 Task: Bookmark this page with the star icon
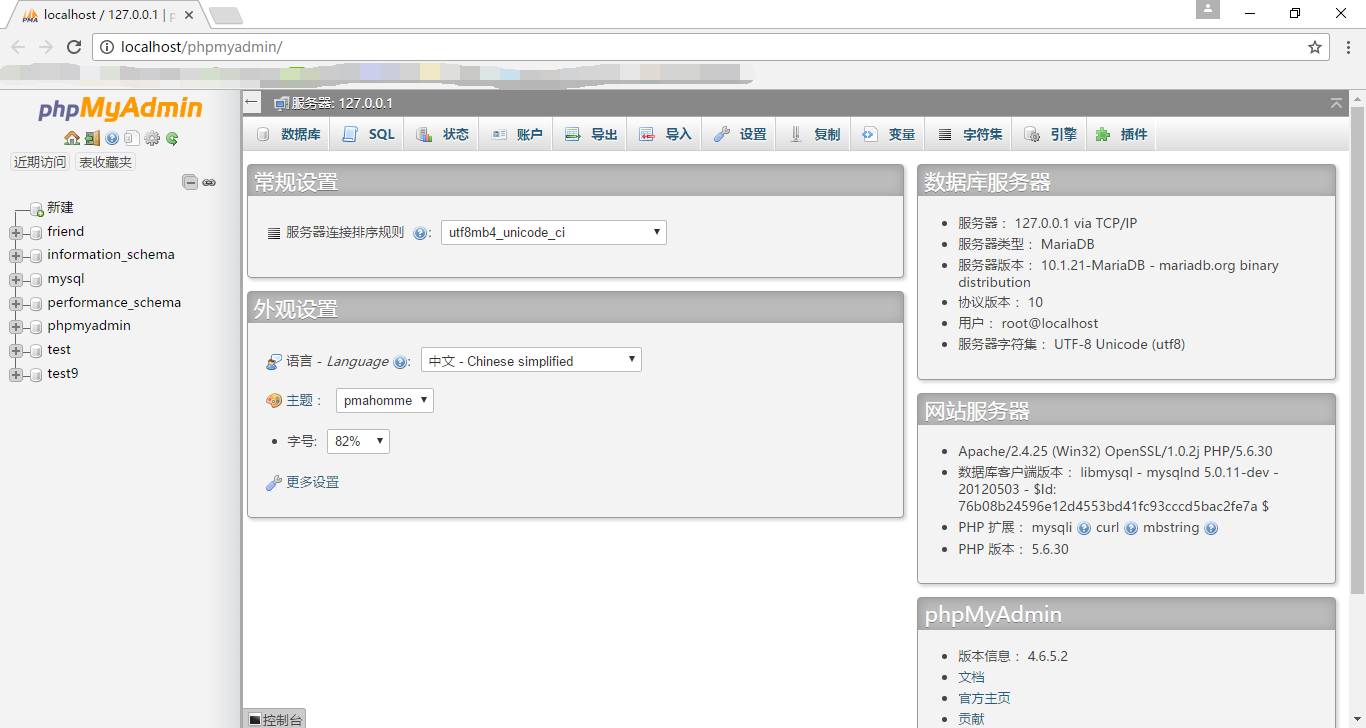pyautogui.click(x=1315, y=47)
